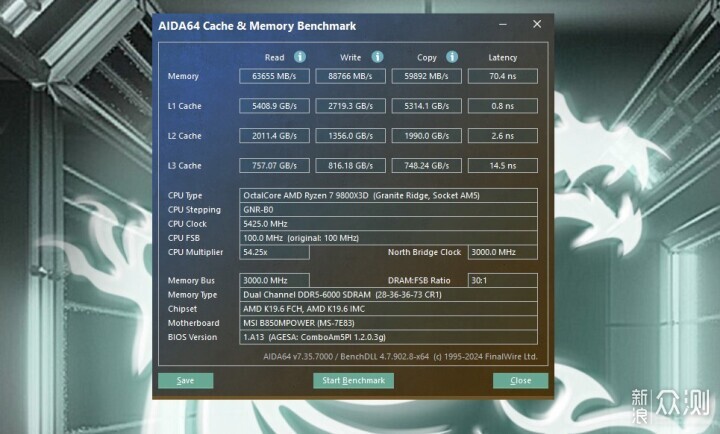The width and height of the screenshot is (720, 434).
Task: Click DRAM:FSB Ratio value 30:1
Action: coord(503,281)
